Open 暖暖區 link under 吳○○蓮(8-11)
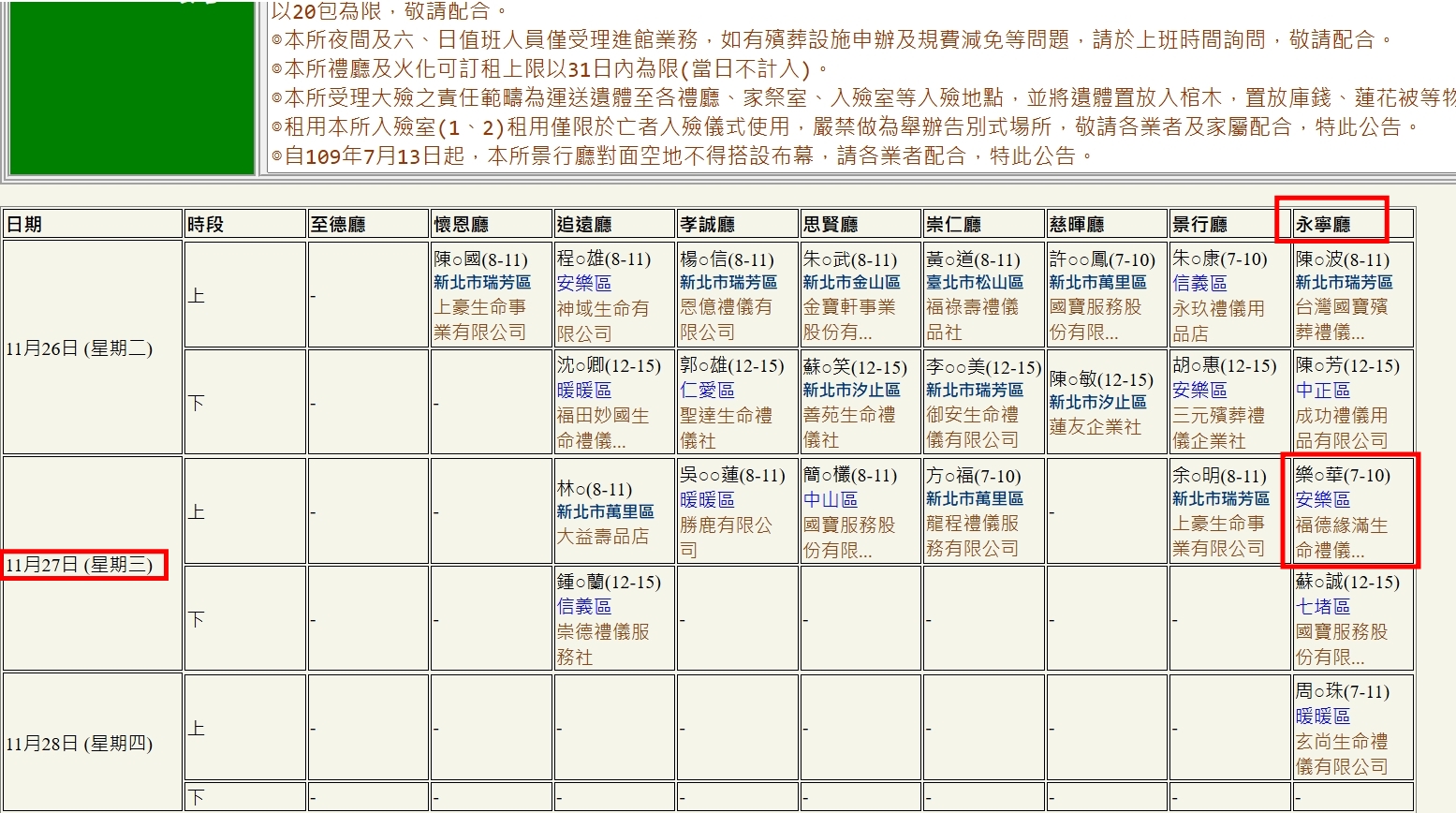 point(707,500)
